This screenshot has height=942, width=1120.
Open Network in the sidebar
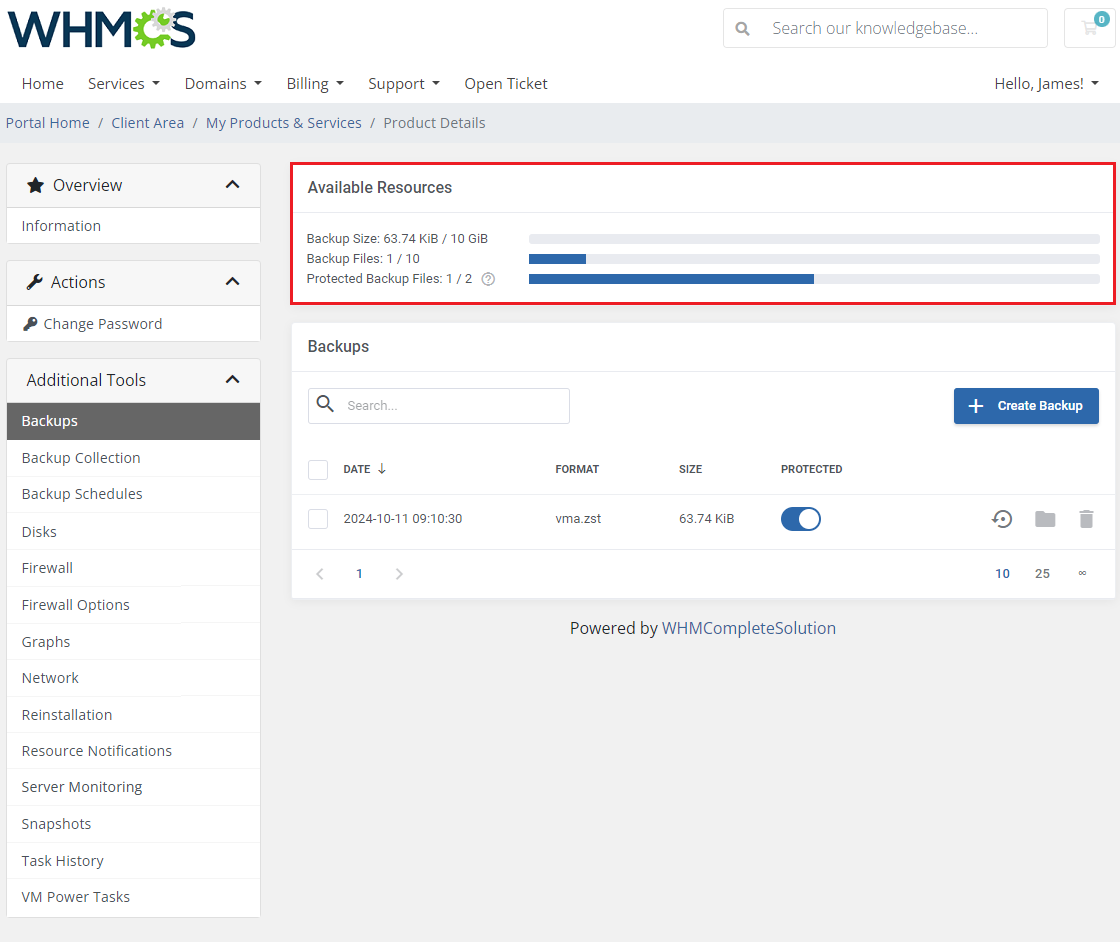(134, 678)
